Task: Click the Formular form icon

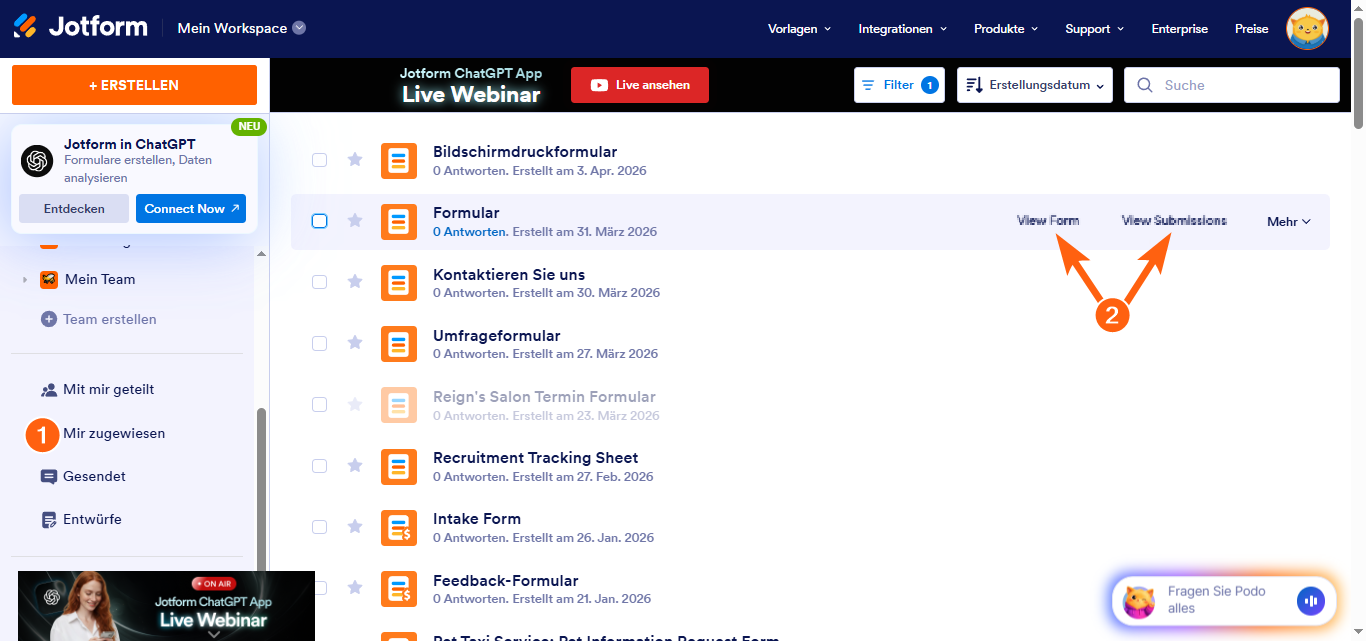Action: (x=399, y=222)
